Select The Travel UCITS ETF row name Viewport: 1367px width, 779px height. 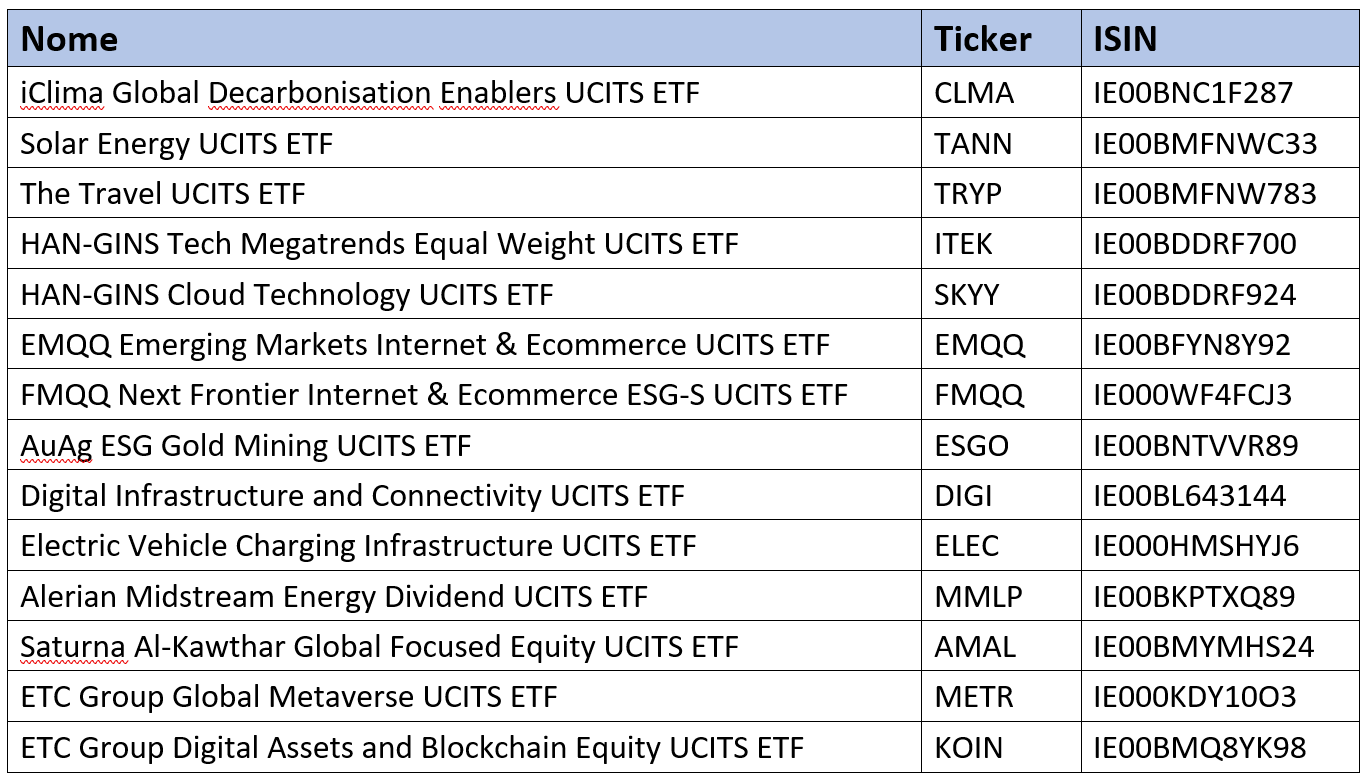click(465, 193)
